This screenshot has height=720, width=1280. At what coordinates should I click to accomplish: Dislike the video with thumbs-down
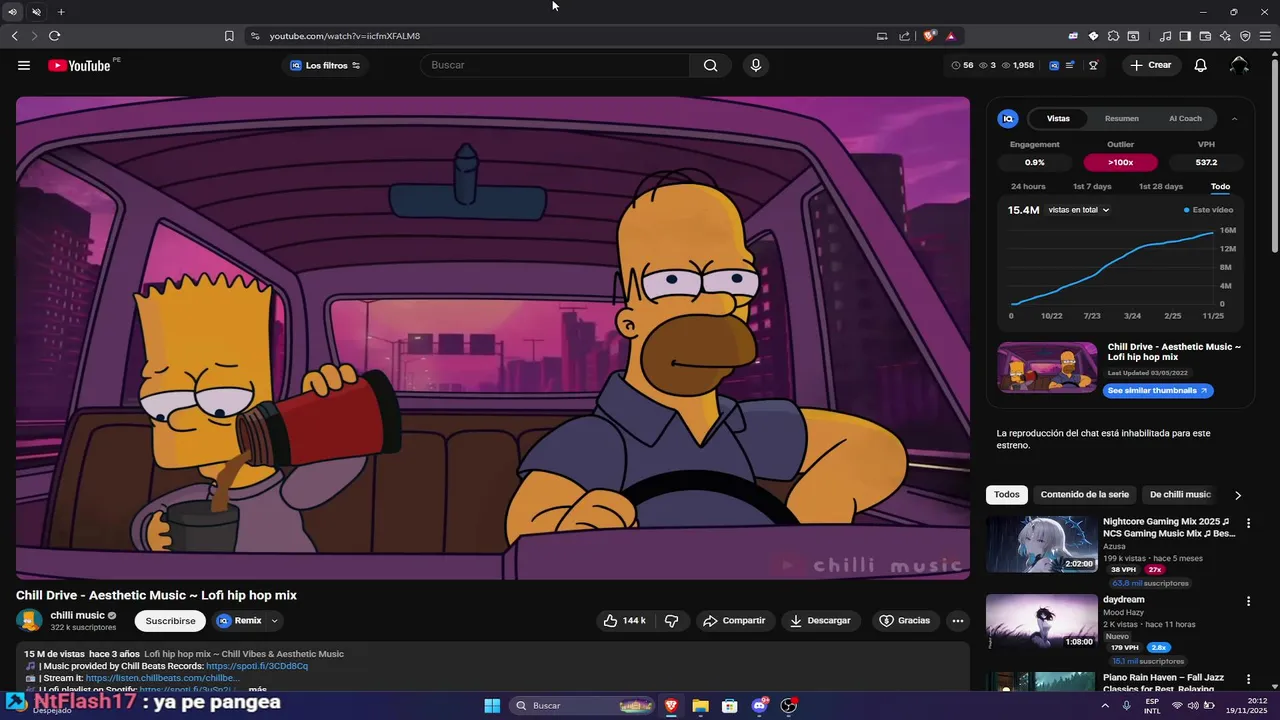pyautogui.click(x=672, y=621)
